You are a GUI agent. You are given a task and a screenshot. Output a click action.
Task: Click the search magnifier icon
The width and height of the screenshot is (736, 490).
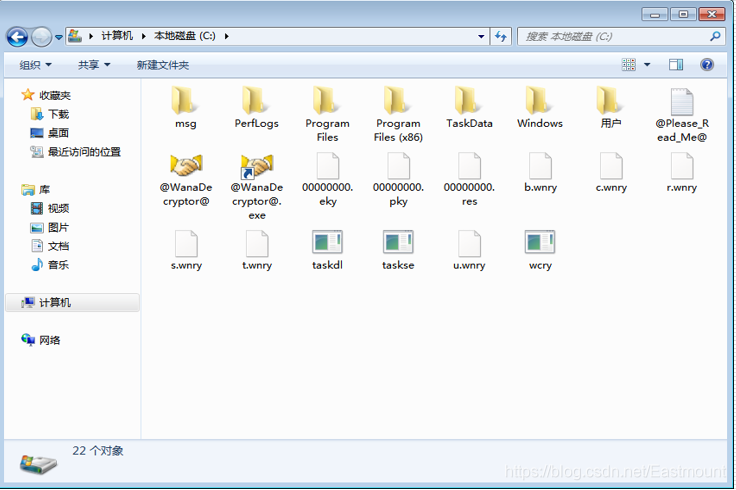(x=715, y=36)
